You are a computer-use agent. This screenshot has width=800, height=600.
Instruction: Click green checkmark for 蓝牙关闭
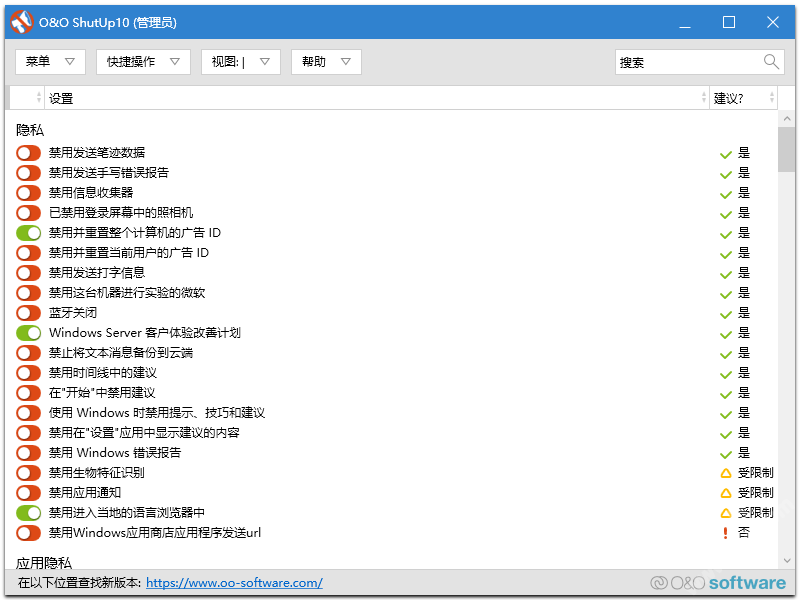[x=726, y=315]
